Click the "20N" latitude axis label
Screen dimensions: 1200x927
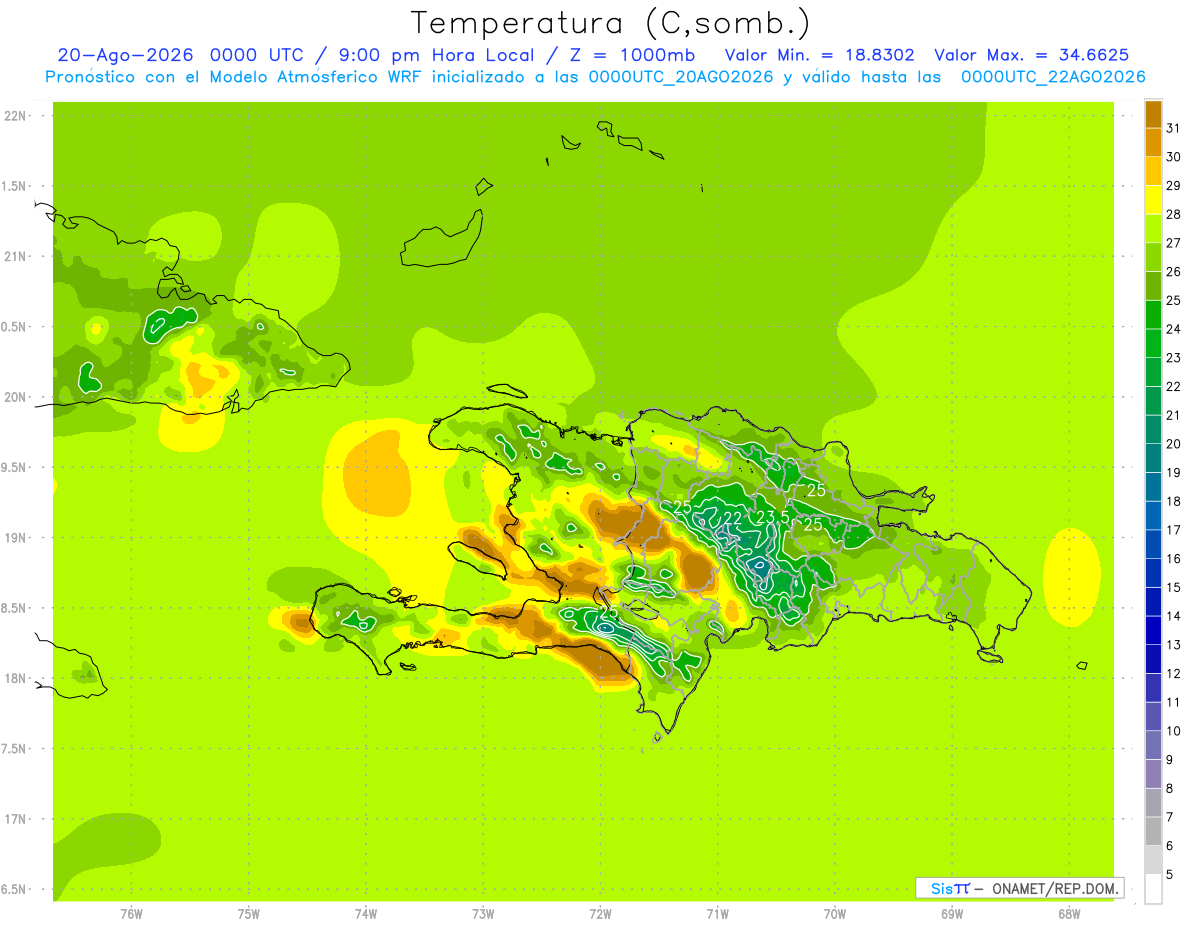[16, 397]
